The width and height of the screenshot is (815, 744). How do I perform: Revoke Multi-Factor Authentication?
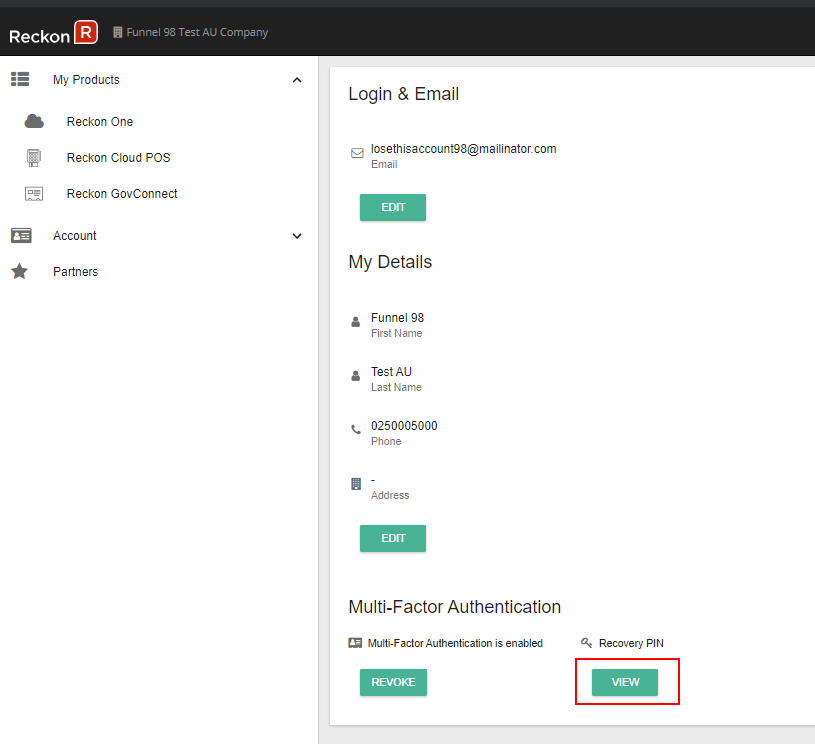point(393,682)
